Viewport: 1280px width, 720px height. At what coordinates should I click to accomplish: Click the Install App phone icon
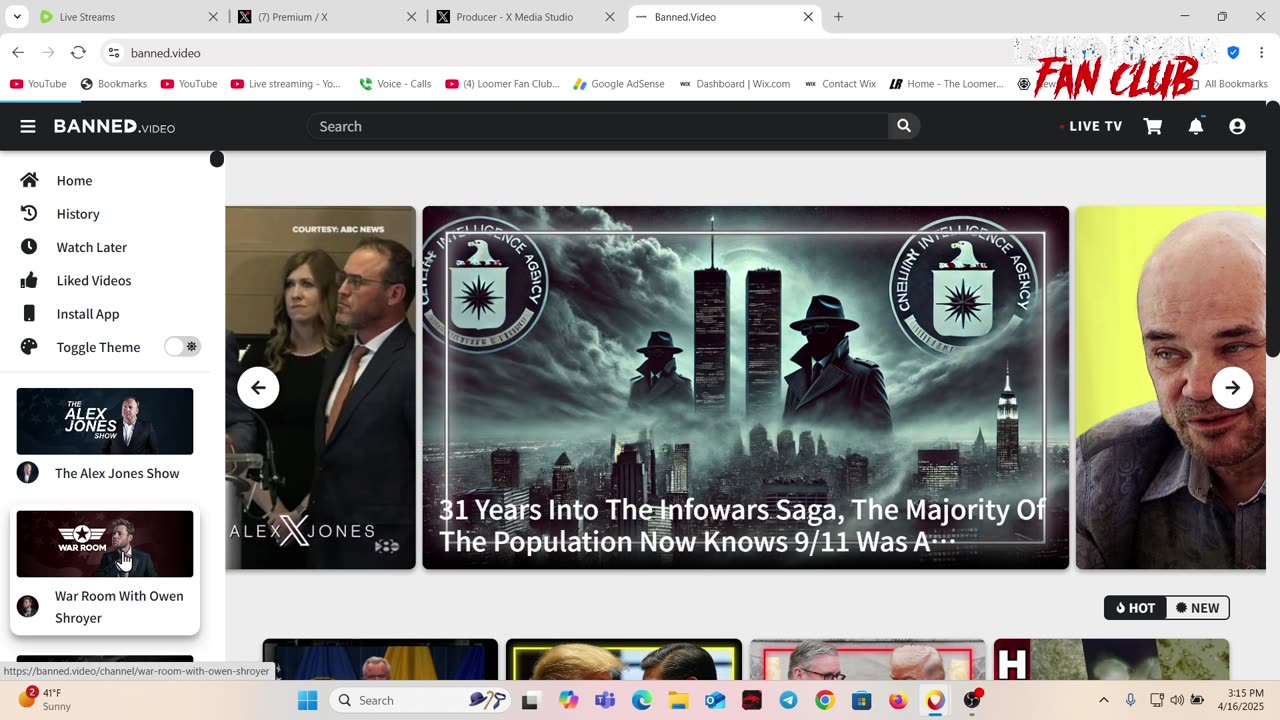tap(29, 313)
